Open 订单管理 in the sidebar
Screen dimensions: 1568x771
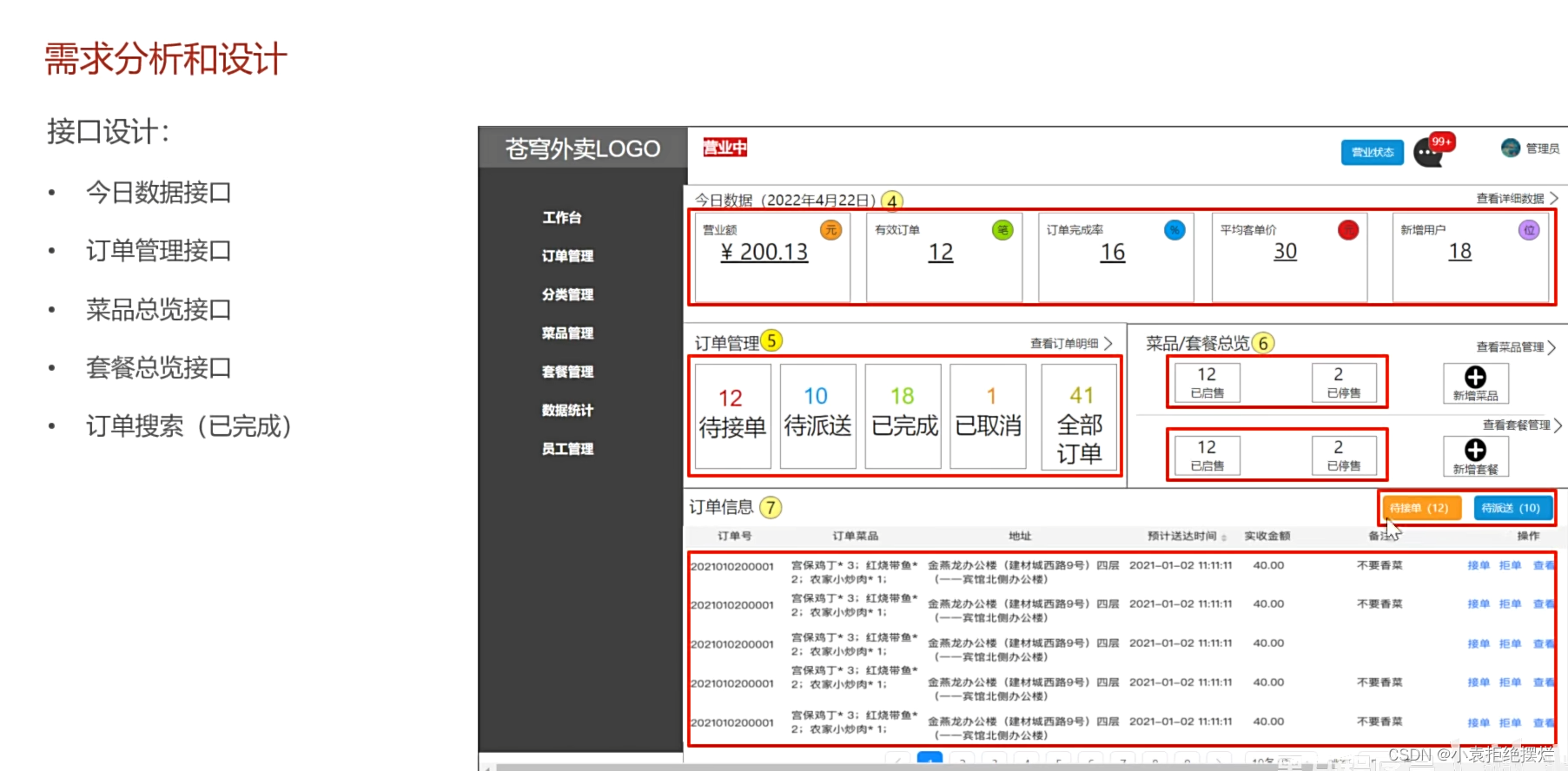tap(567, 256)
